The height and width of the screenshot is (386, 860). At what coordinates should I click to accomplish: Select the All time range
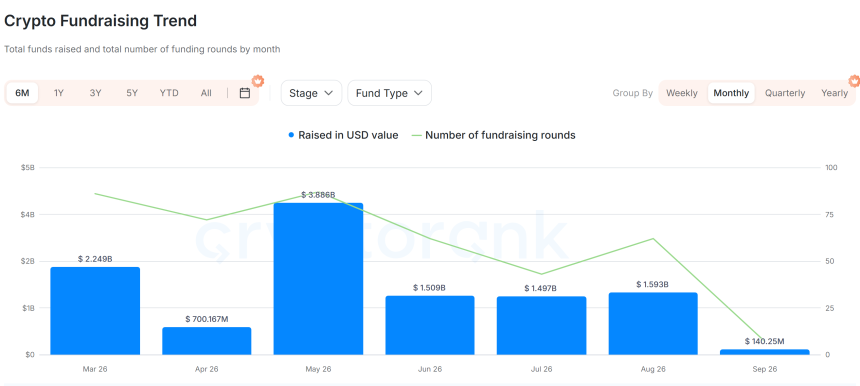pos(206,93)
